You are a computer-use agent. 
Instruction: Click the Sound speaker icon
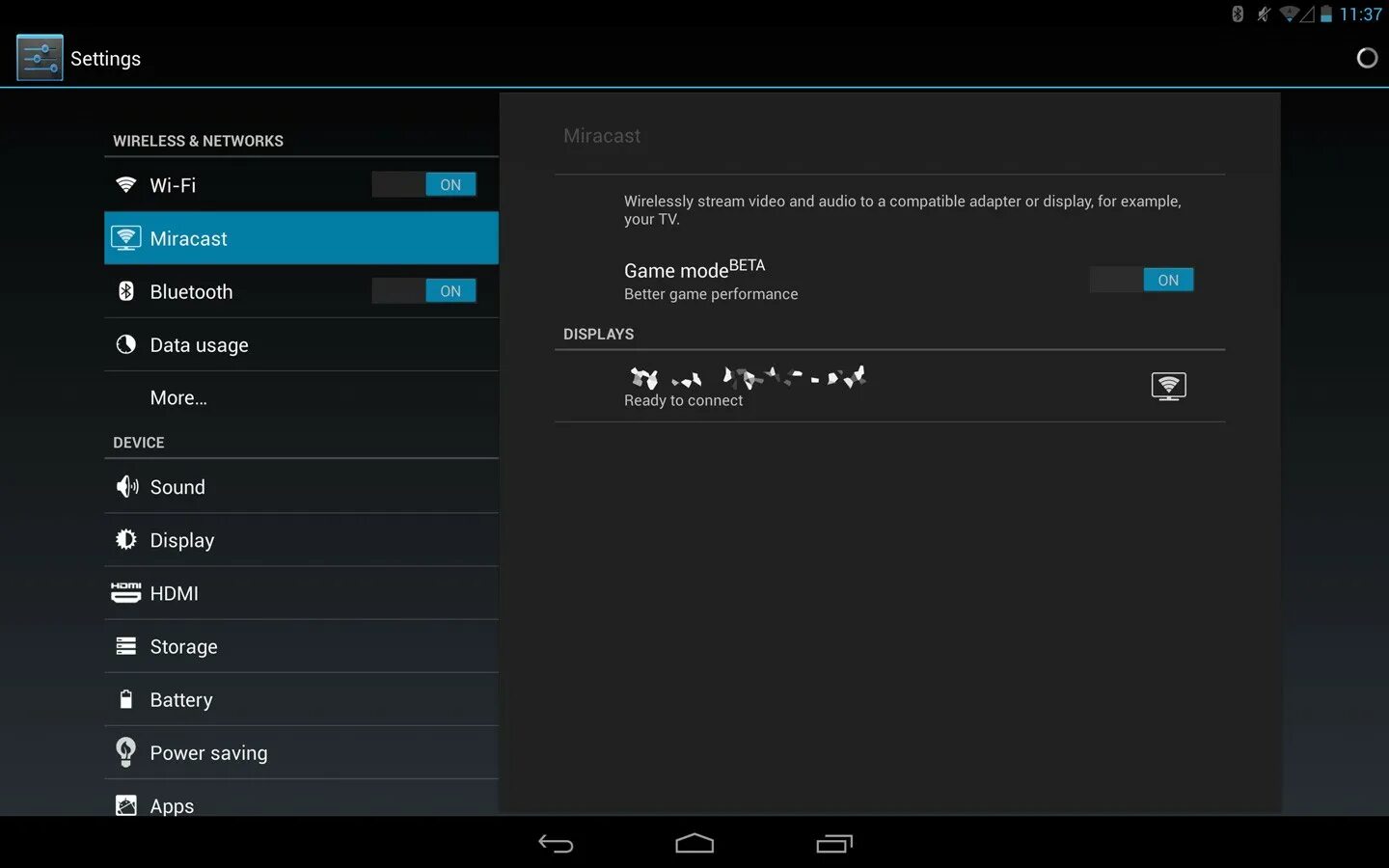(126, 486)
